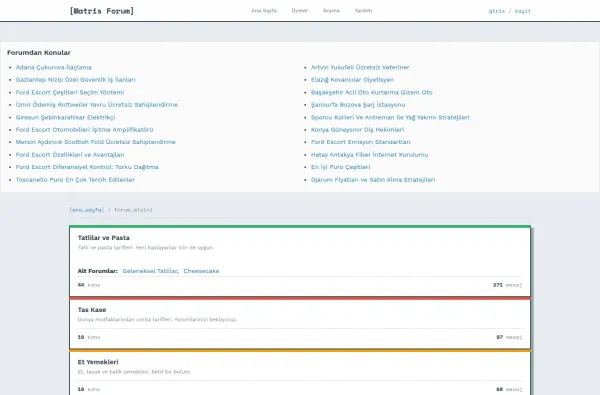600x395 pixels.
Task: Open Sporcu Kürleri Ve Antreman topic
Action: pyautogui.click(x=390, y=117)
